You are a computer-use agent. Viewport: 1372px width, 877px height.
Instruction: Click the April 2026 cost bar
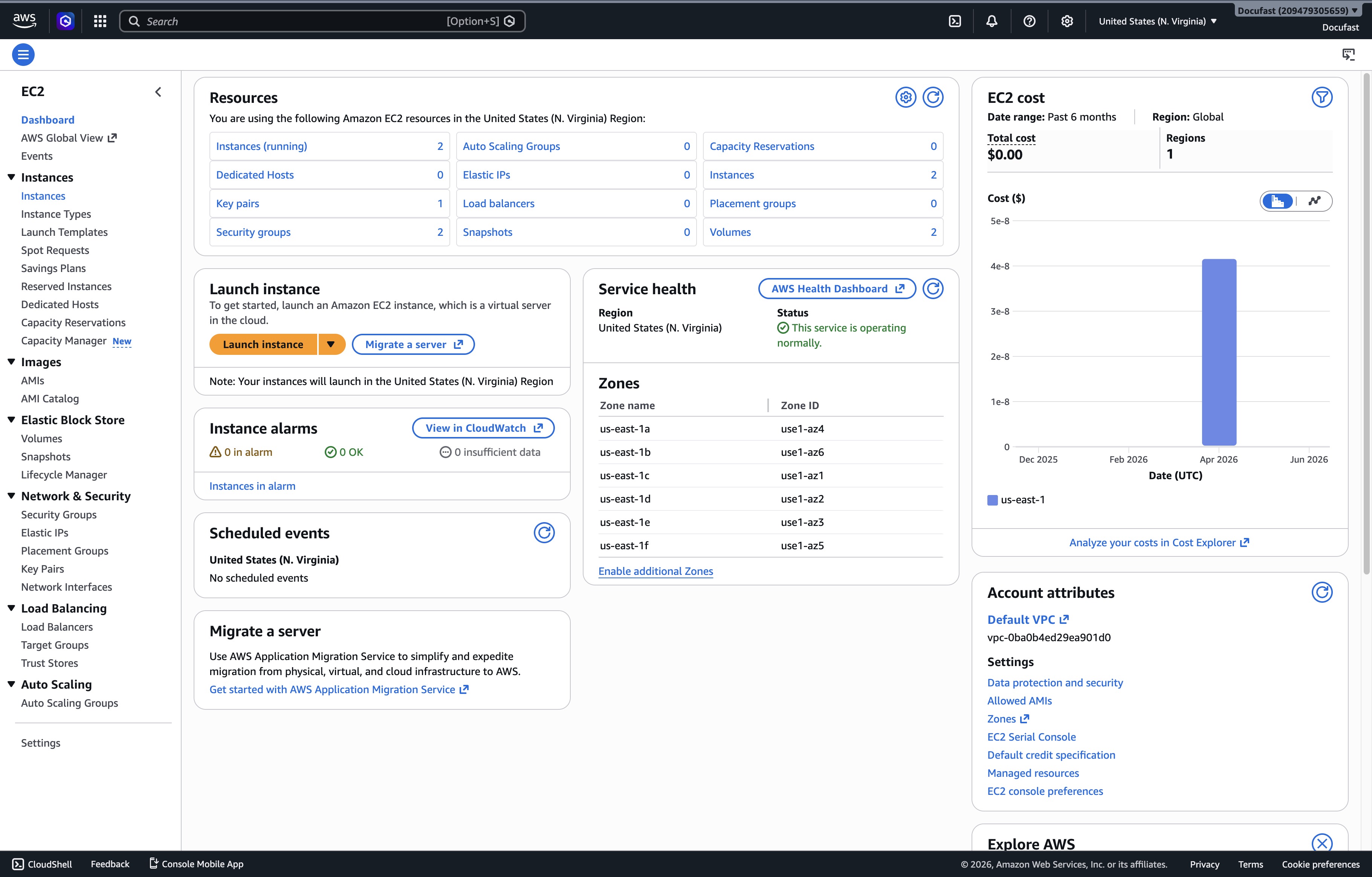click(x=1219, y=352)
